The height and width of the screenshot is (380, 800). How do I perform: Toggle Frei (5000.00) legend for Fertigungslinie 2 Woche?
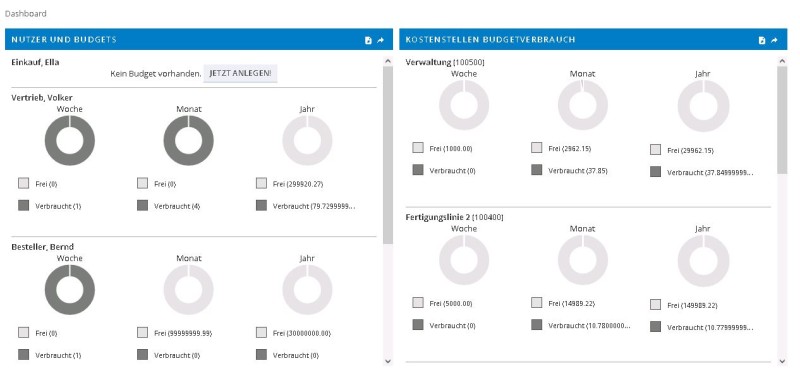tap(442, 303)
